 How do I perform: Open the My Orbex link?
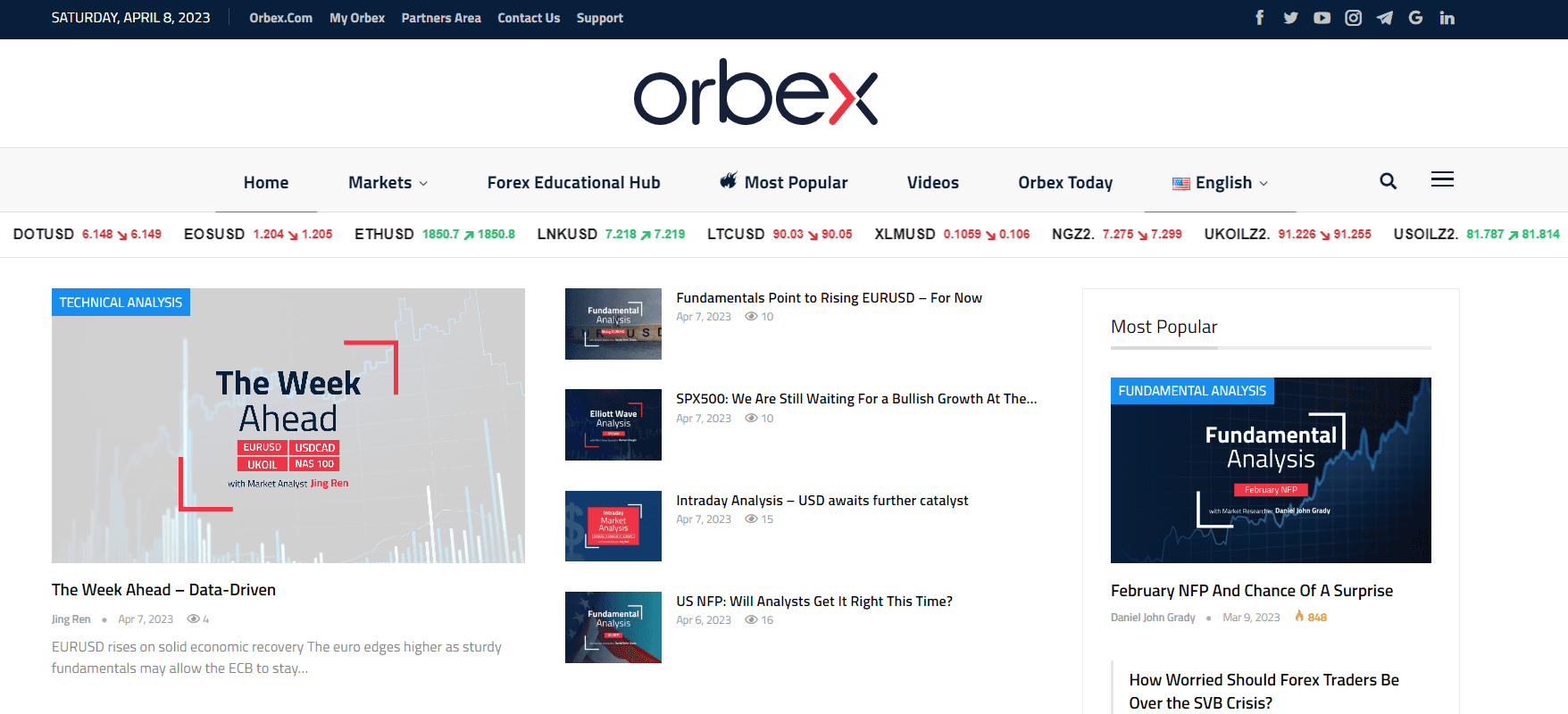point(357,18)
